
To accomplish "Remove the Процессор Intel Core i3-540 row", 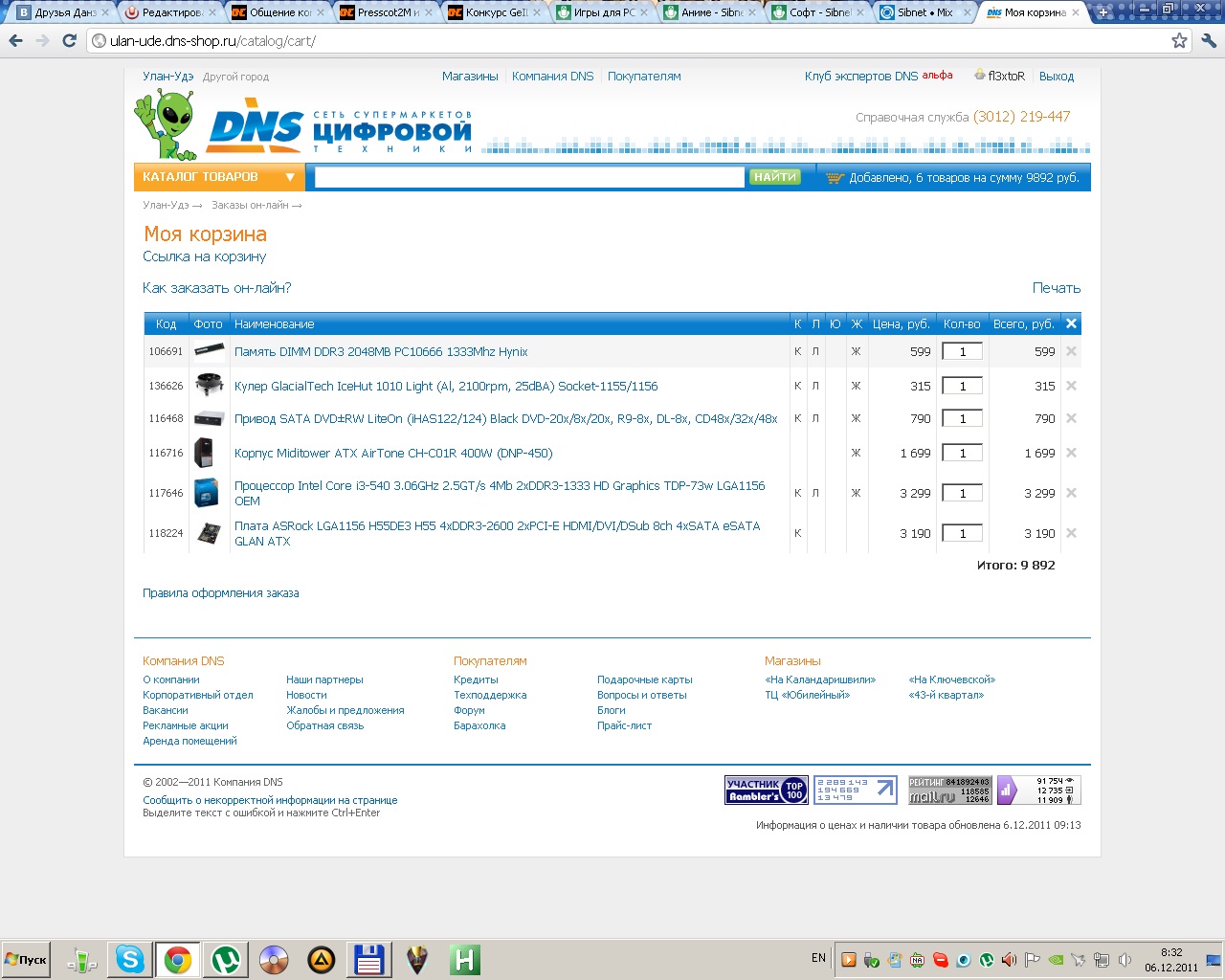I will [1071, 493].
